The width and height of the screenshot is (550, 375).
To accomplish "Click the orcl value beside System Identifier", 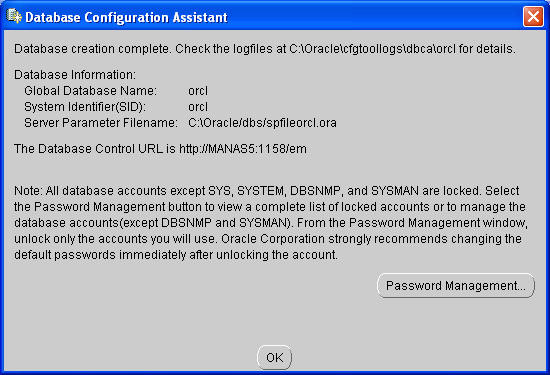I will [x=198, y=107].
